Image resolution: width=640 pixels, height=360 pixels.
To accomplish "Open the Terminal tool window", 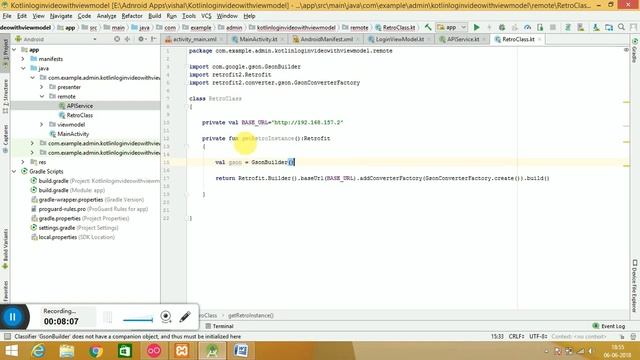I will click(220, 326).
